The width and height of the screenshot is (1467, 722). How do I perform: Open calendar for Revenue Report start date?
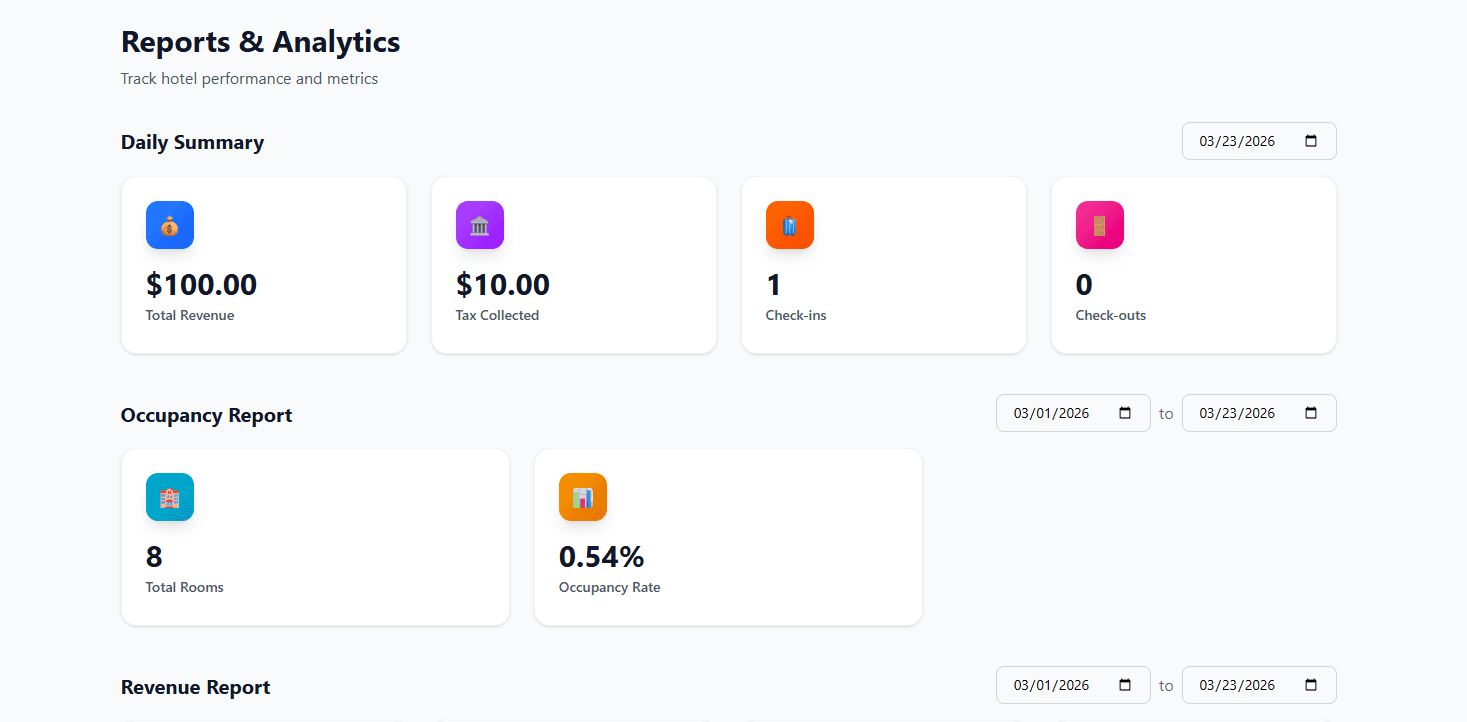coord(1126,685)
